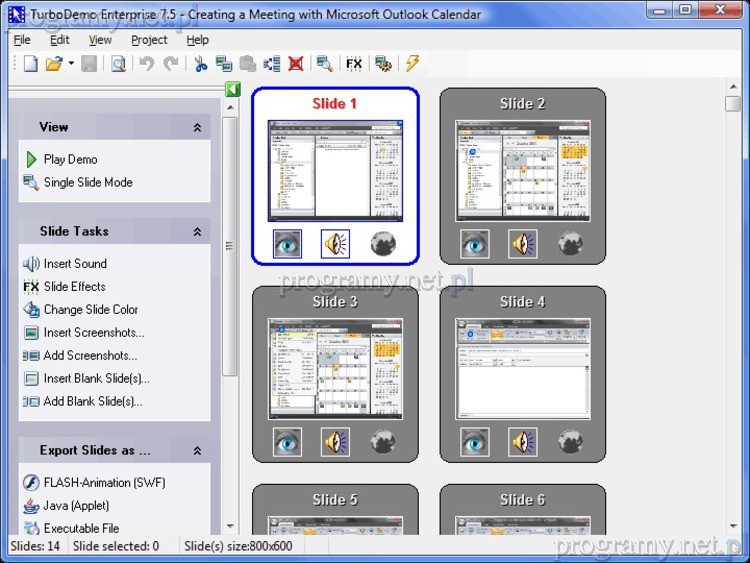Click the red X delete slide icon

click(x=296, y=64)
